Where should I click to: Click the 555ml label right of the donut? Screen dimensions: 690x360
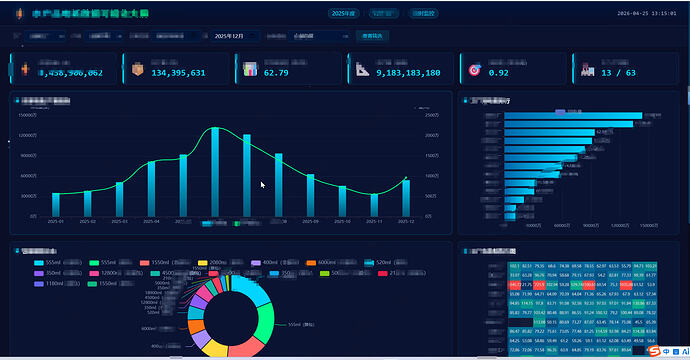click(x=301, y=325)
